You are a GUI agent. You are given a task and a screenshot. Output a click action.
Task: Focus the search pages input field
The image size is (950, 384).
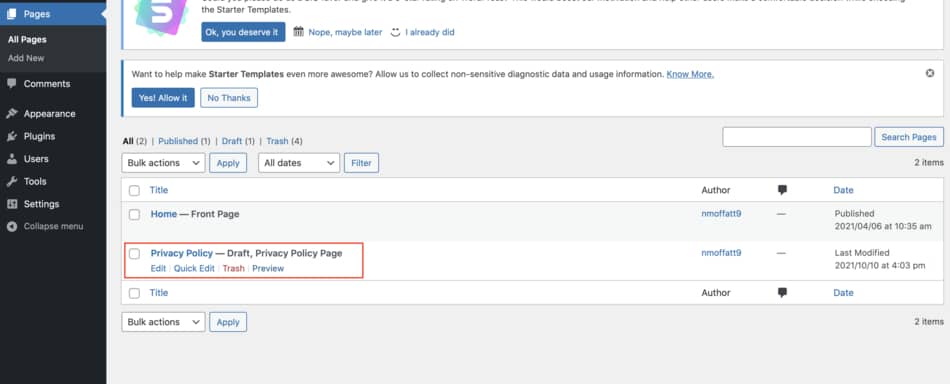pos(797,137)
